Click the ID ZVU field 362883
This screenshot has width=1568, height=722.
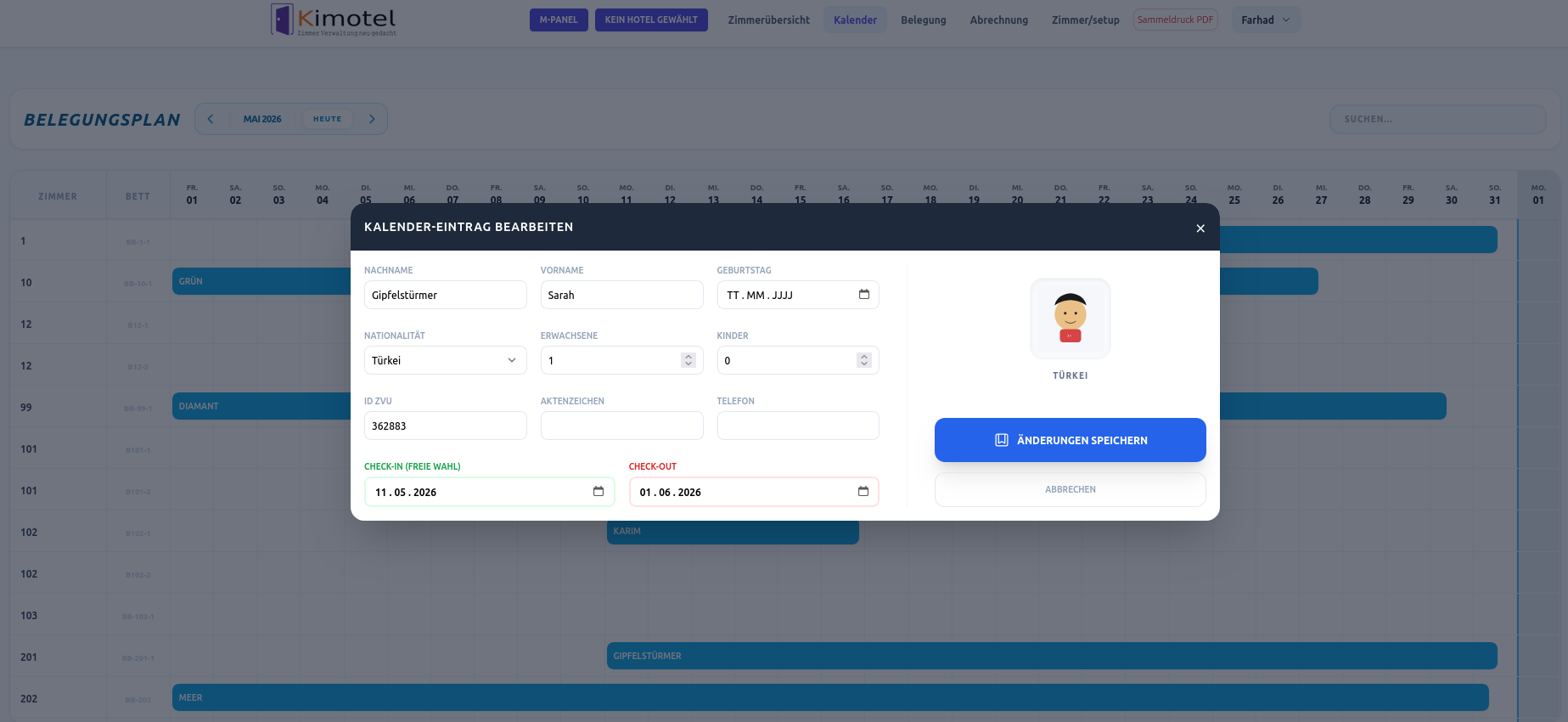coord(446,426)
